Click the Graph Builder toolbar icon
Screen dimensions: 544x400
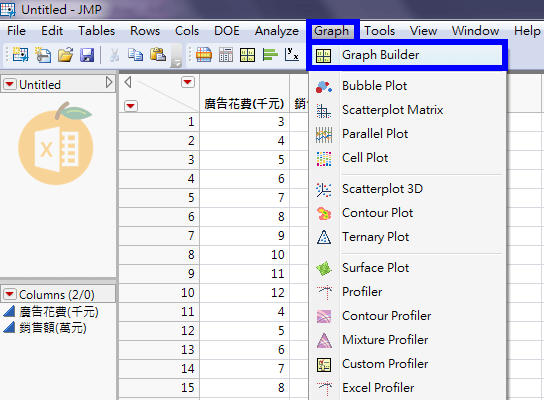pyautogui.click(x=248, y=55)
